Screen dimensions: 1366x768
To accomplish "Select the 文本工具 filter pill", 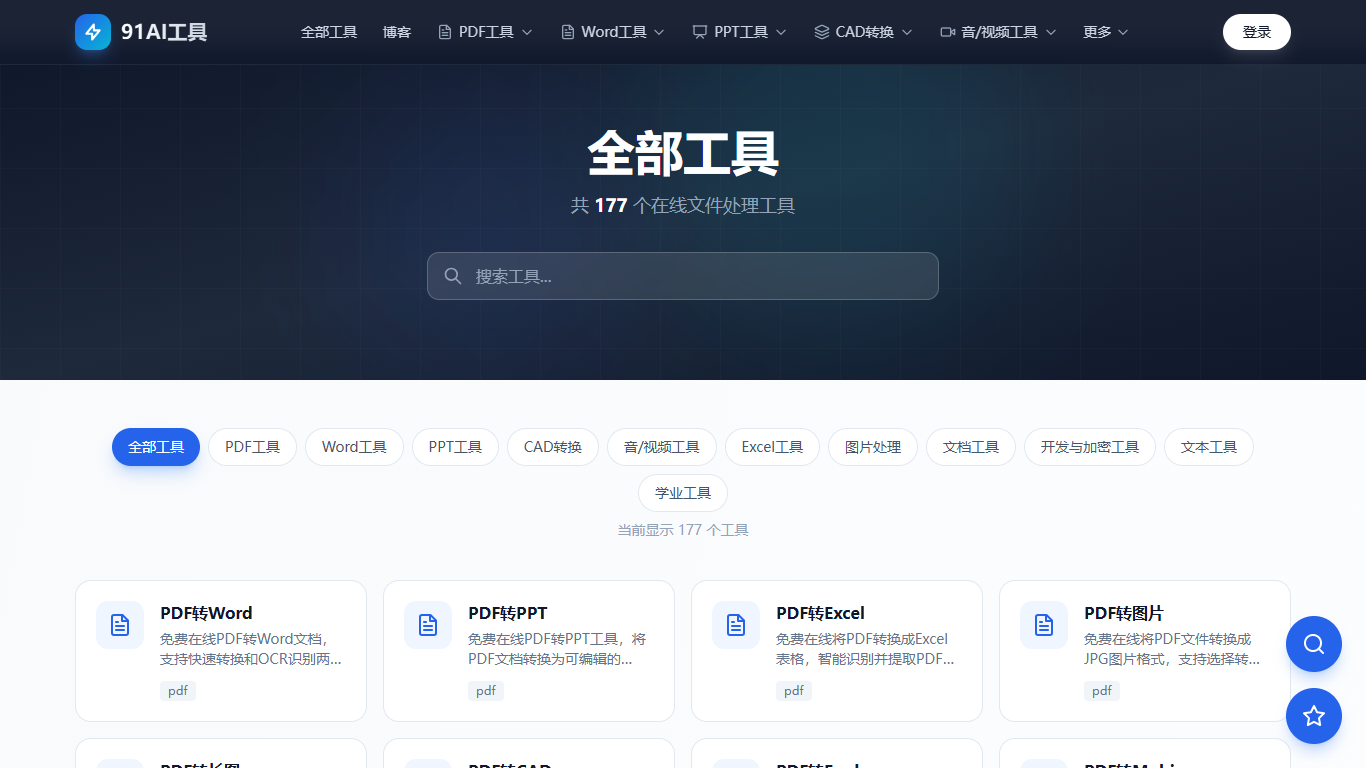I will coord(1209,447).
